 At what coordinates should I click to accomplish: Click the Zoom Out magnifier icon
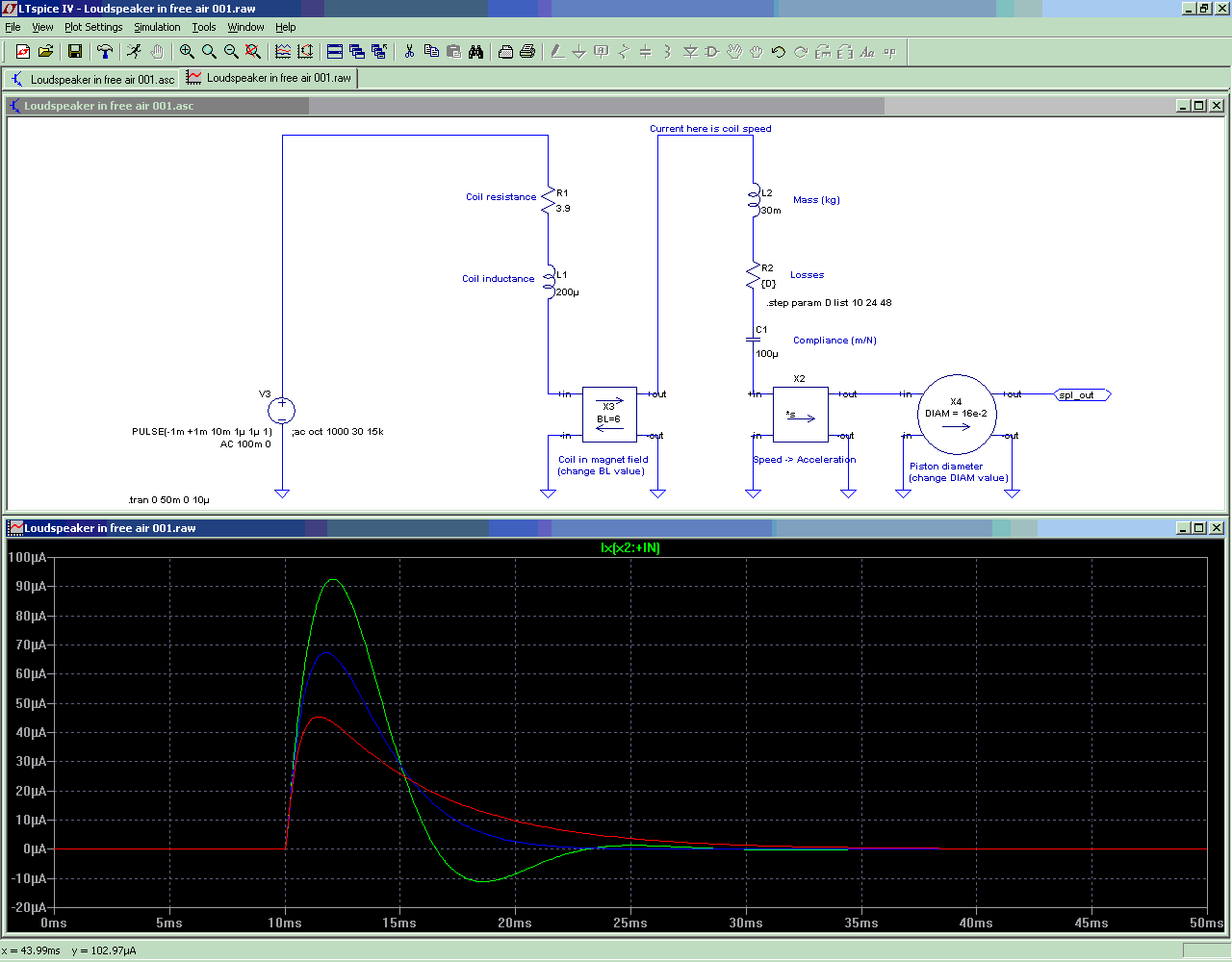tap(231, 52)
